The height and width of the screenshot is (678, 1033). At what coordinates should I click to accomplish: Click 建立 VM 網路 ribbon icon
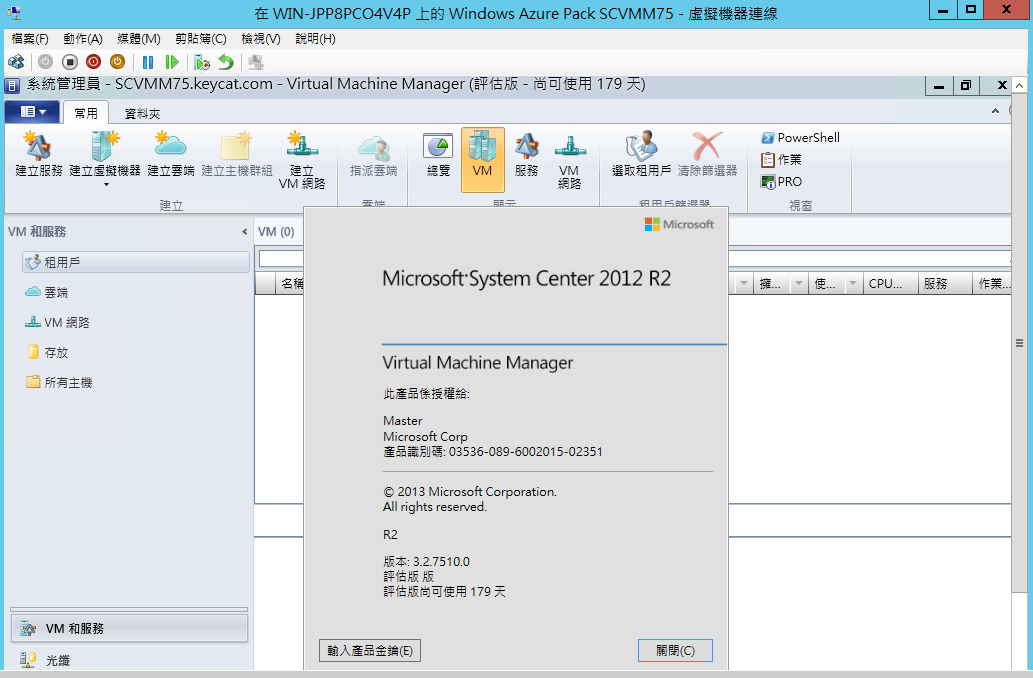302,160
